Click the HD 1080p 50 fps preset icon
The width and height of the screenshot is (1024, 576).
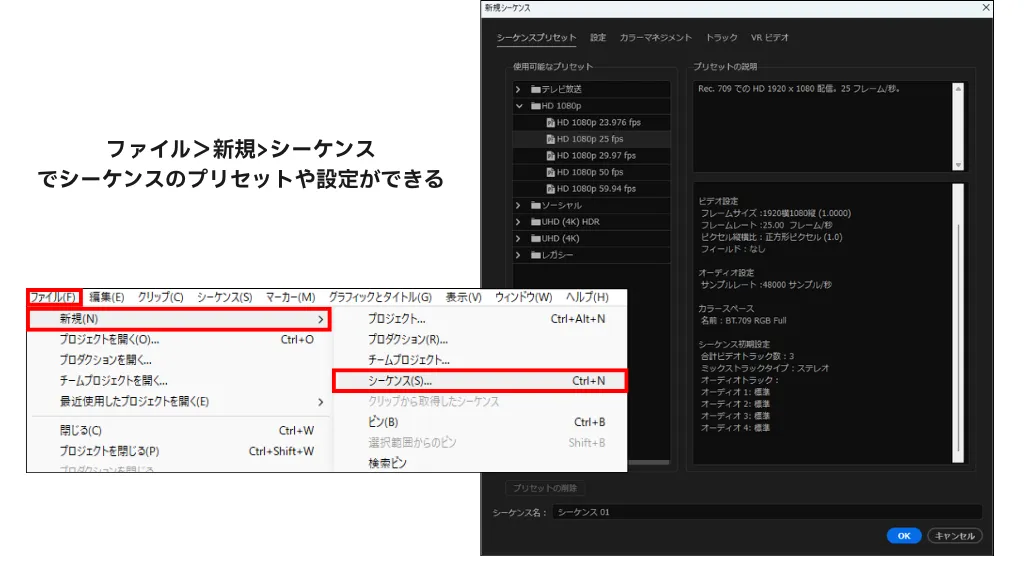pyautogui.click(x=551, y=172)
